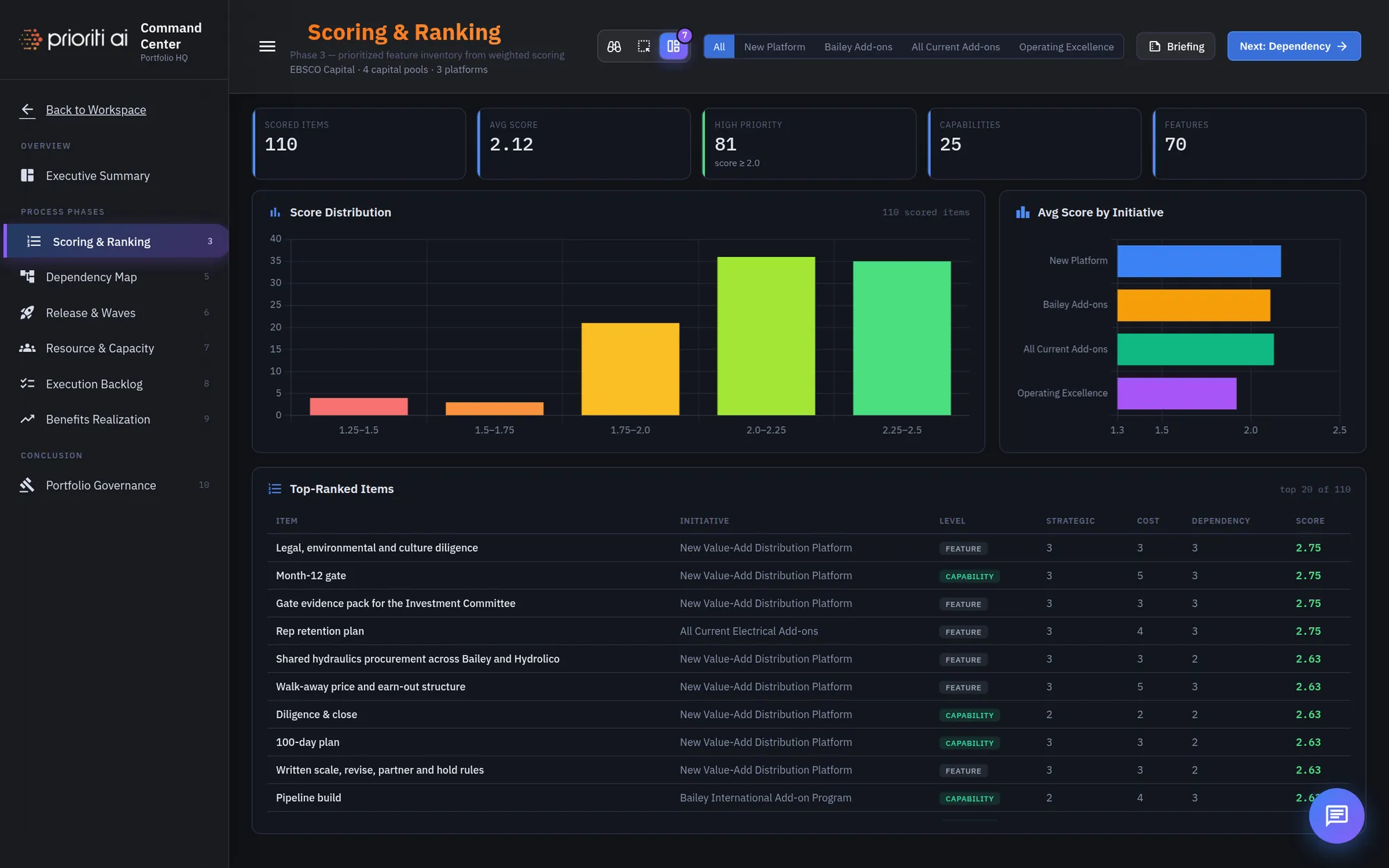Click the yellow 1.75–2.0 histogram bar
Image resolution: width=1389 pixels, height=868 pixels.
(630, 369)
